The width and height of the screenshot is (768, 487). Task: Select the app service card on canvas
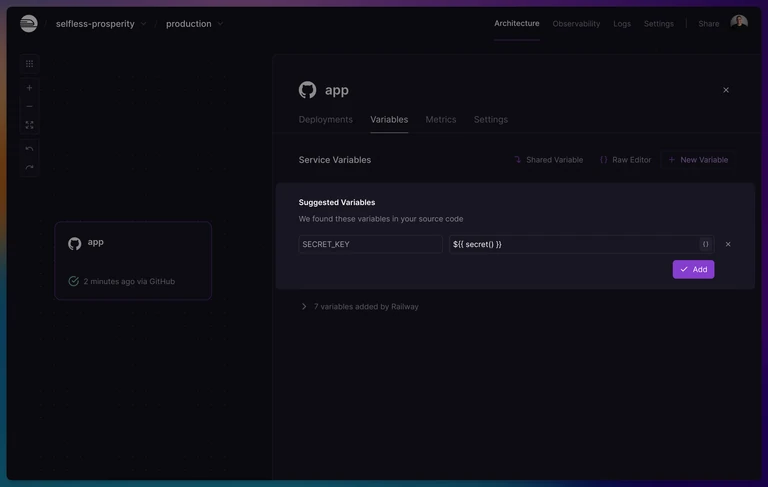pos(133,260)
